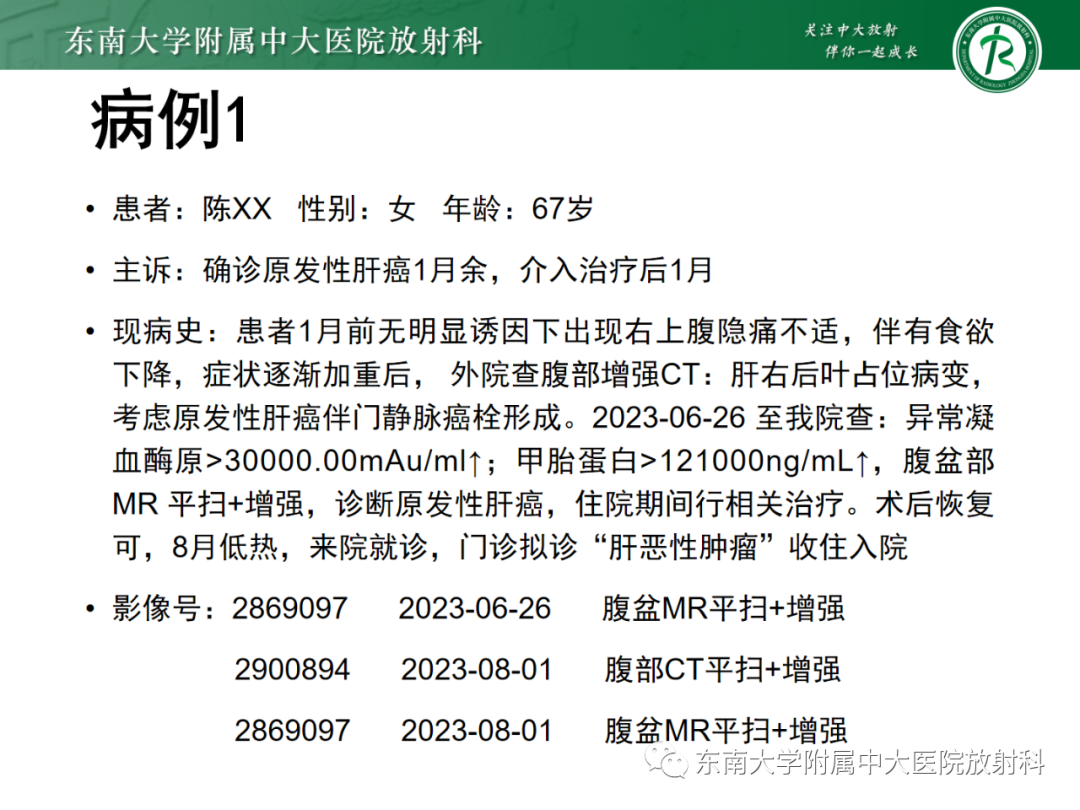Click the text 门静脉癌栓形成

[x=457, y=417]
